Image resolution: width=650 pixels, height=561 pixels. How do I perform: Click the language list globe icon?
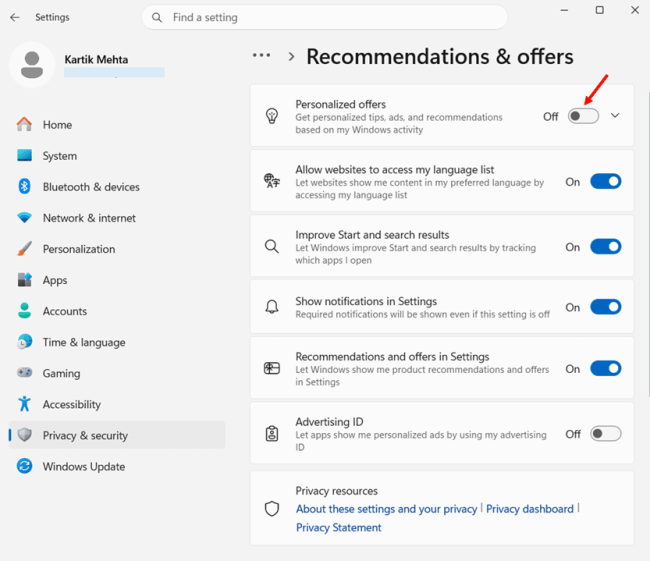pyautogui.click(x=272, y=181)
